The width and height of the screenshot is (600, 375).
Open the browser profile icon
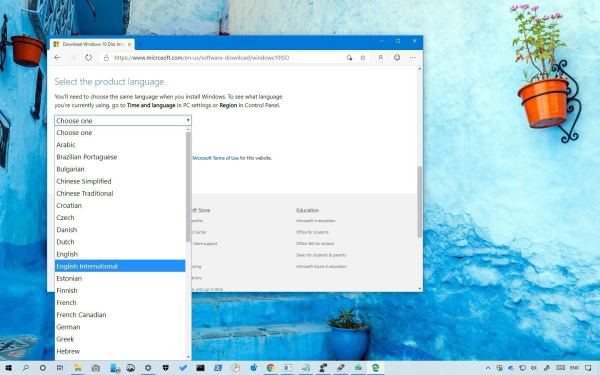point(381,57)
